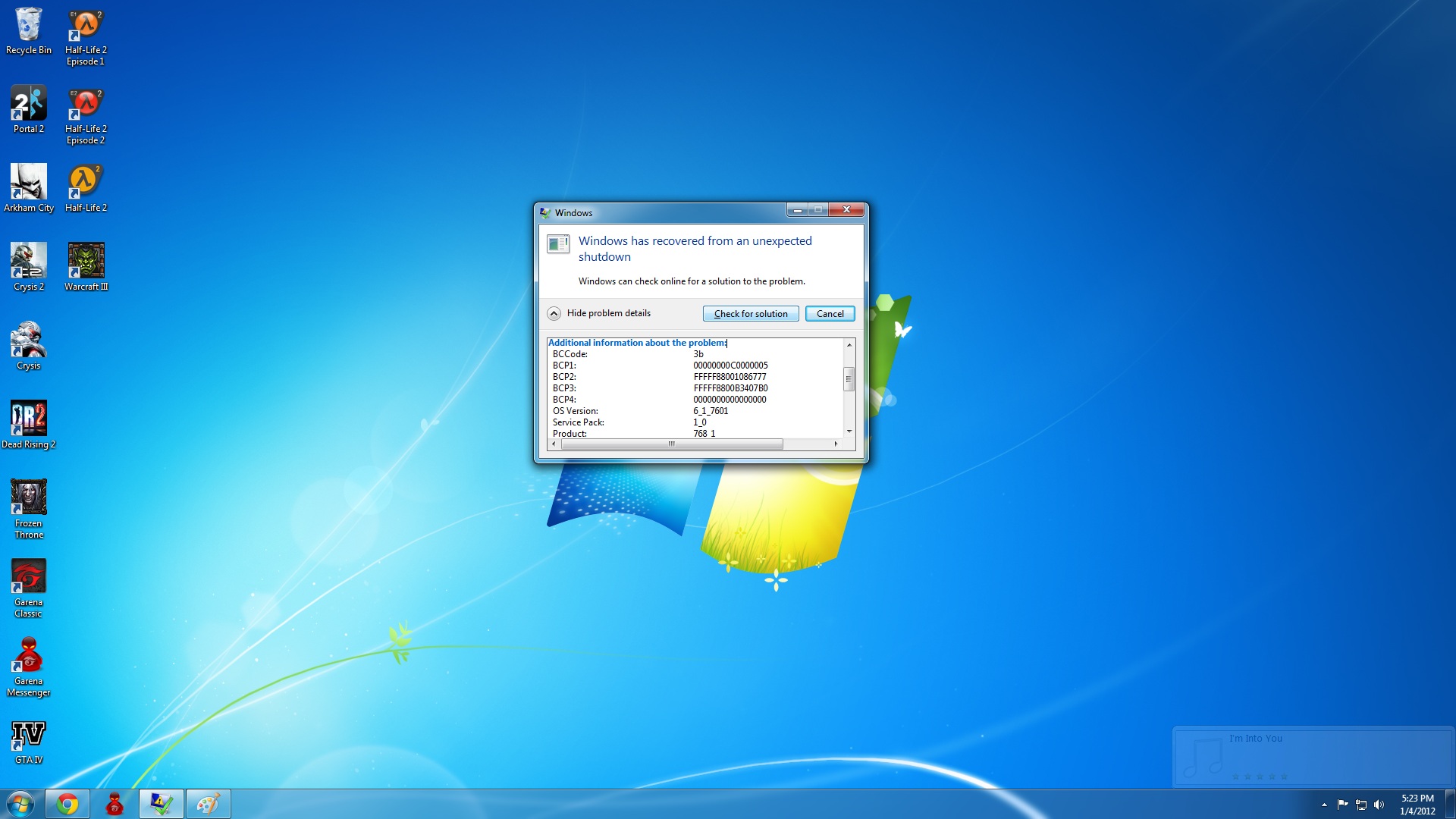Screen dimensions: 1456x819
Task: Open the volume speaker tray icon
Action: tap(1379, 805)
